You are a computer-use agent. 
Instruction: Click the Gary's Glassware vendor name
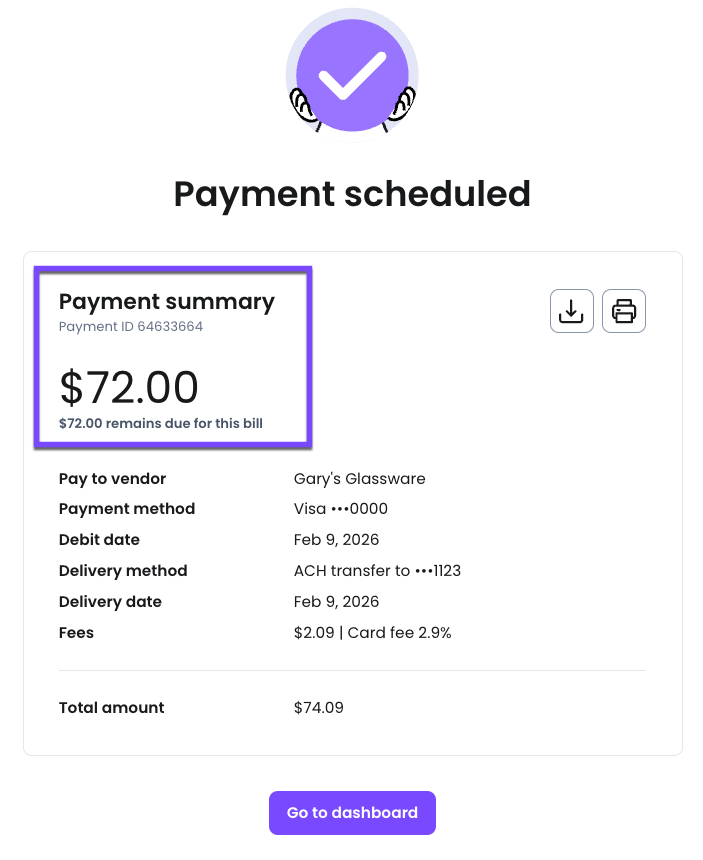tap(360, 478)
